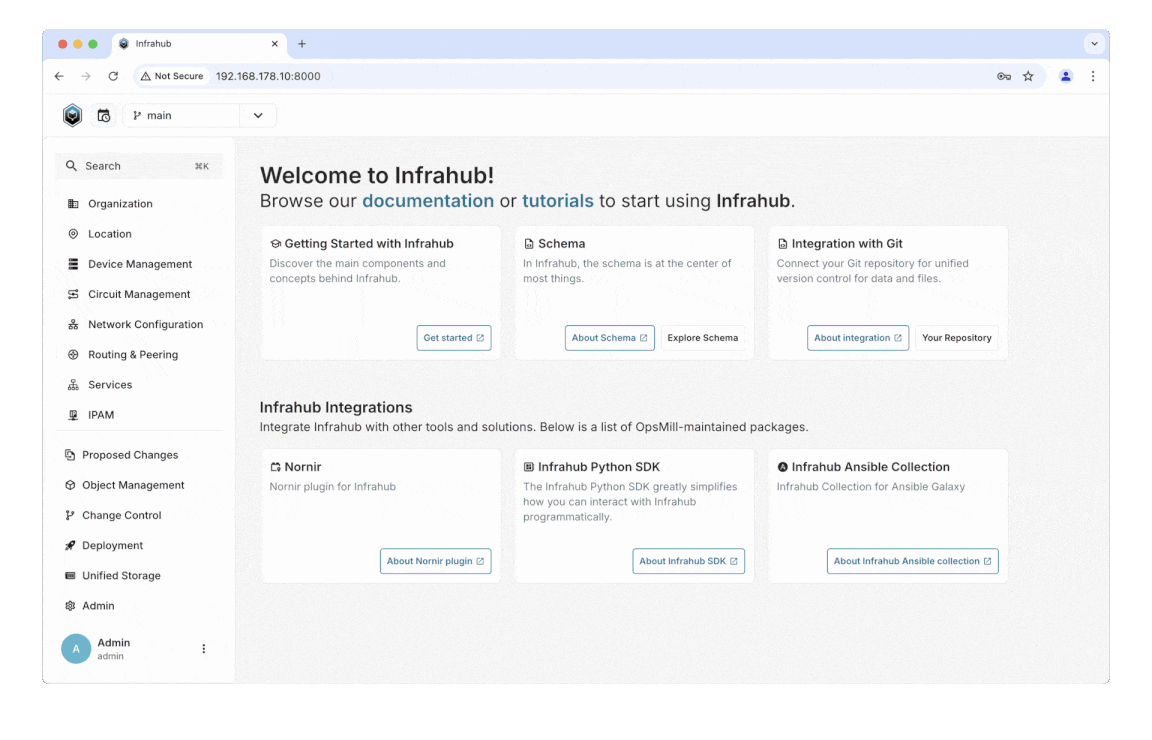Click the Getting Started graduation cap icon
The height and width of the screenshot is (740, 1152).
(x=276, y=244)
